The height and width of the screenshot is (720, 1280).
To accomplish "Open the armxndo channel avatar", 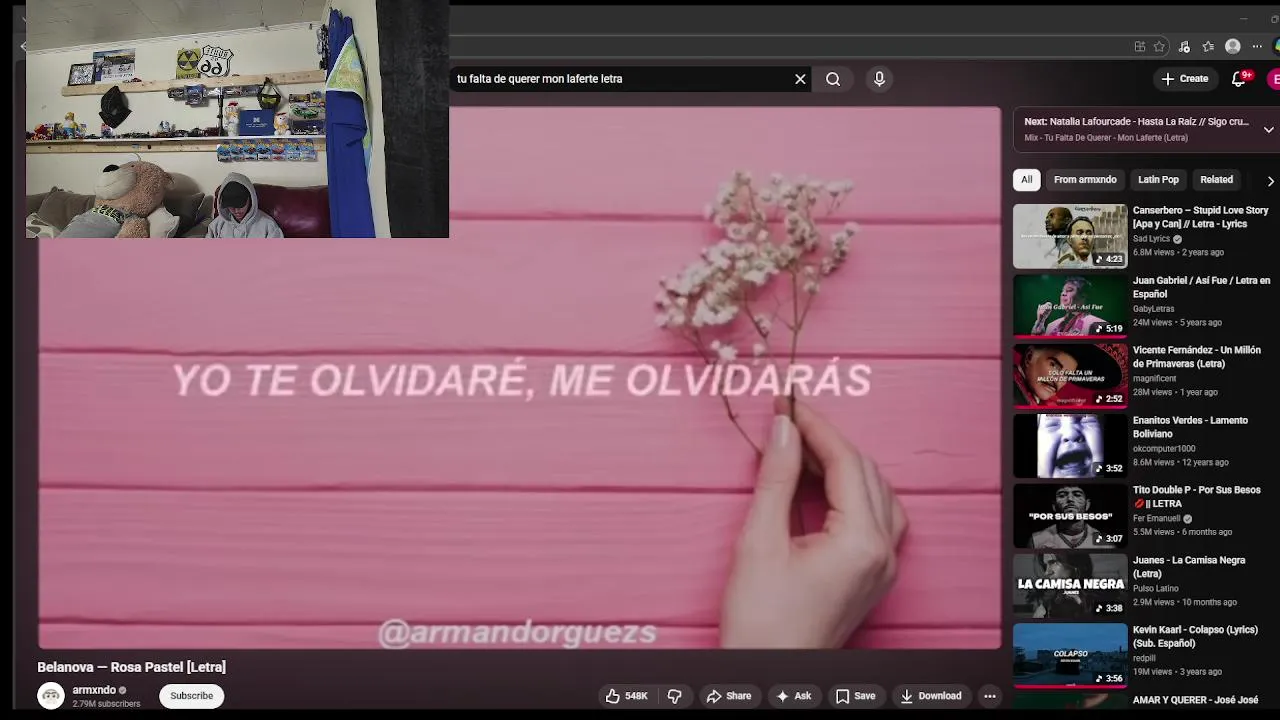I will (51, 696).
